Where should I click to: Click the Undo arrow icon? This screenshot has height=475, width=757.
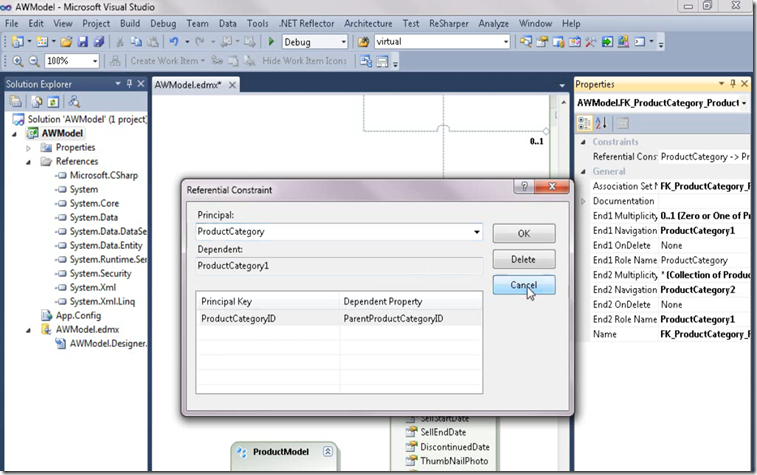(174, 42)
